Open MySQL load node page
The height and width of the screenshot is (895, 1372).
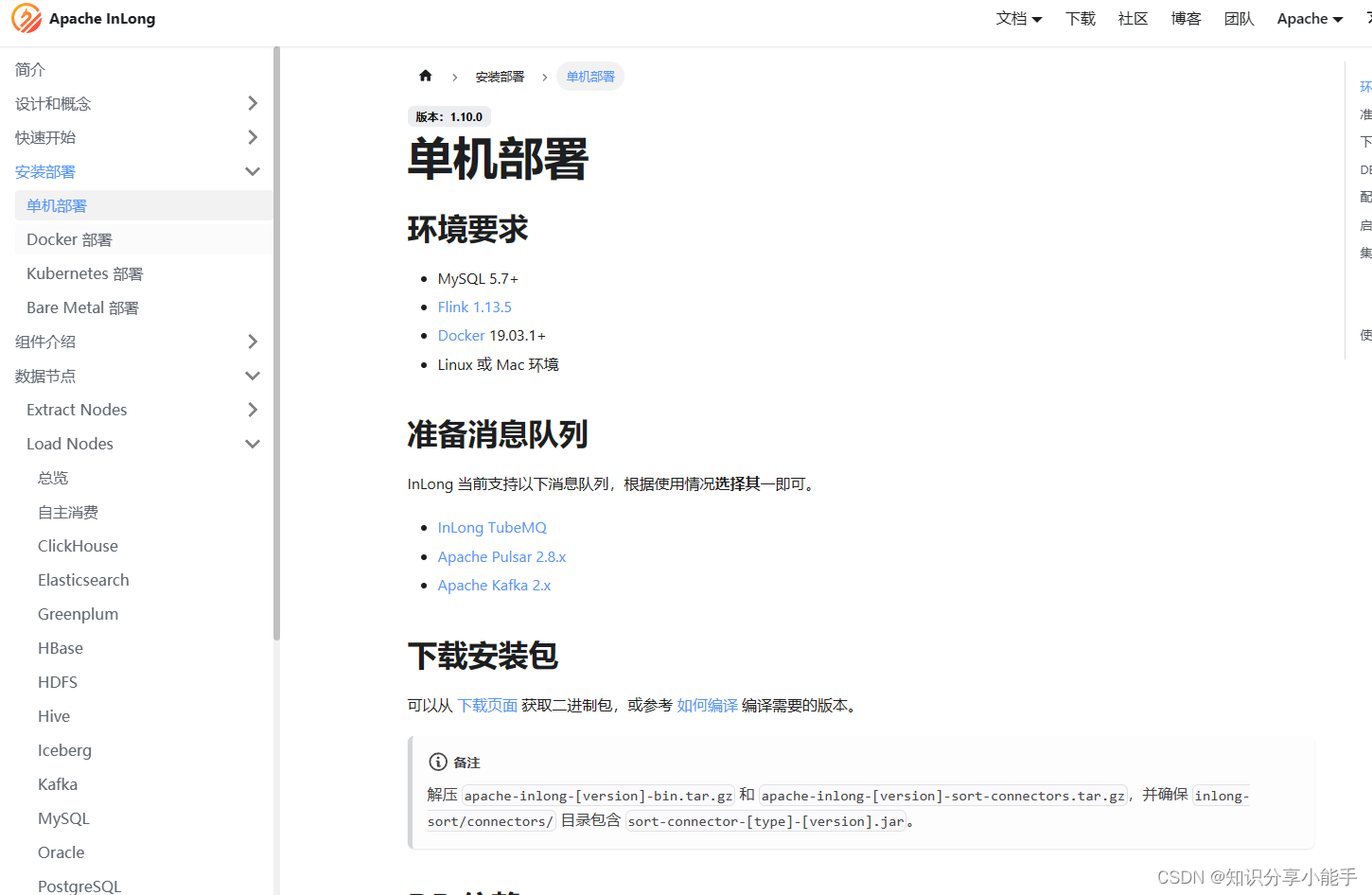[x=63, y=818]
